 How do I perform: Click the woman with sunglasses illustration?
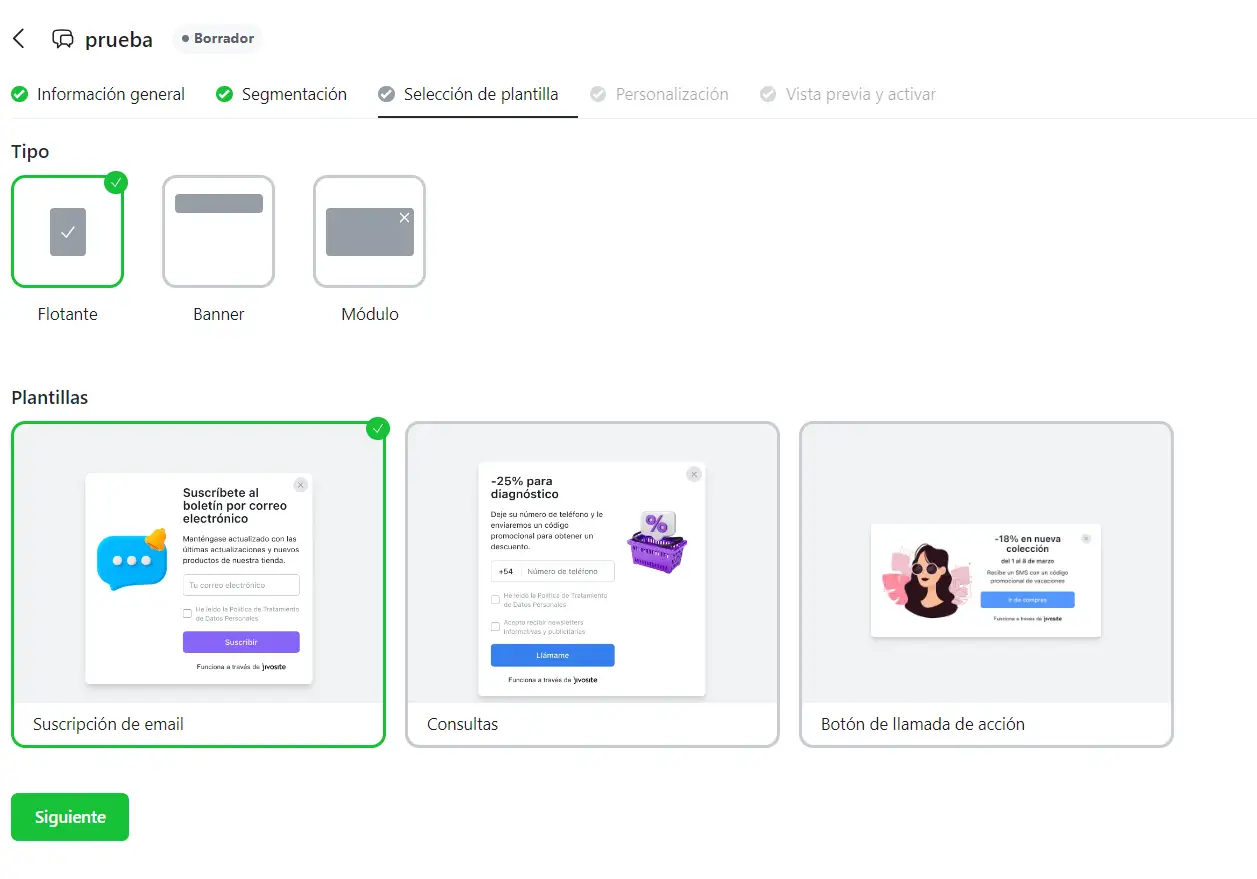(x=926, y=581)
